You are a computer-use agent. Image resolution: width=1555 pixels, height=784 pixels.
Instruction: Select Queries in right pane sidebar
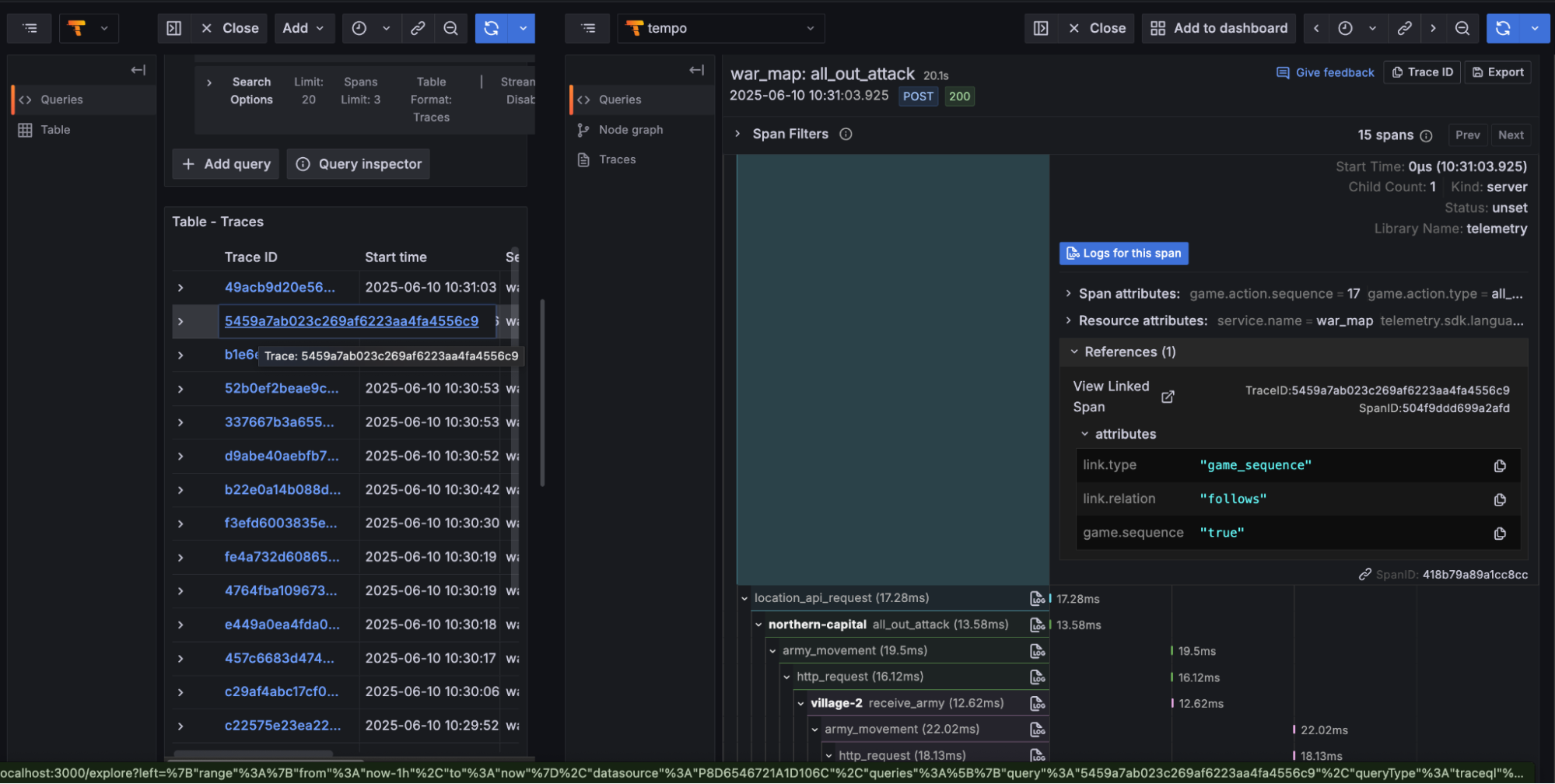[x=642, y=100]
